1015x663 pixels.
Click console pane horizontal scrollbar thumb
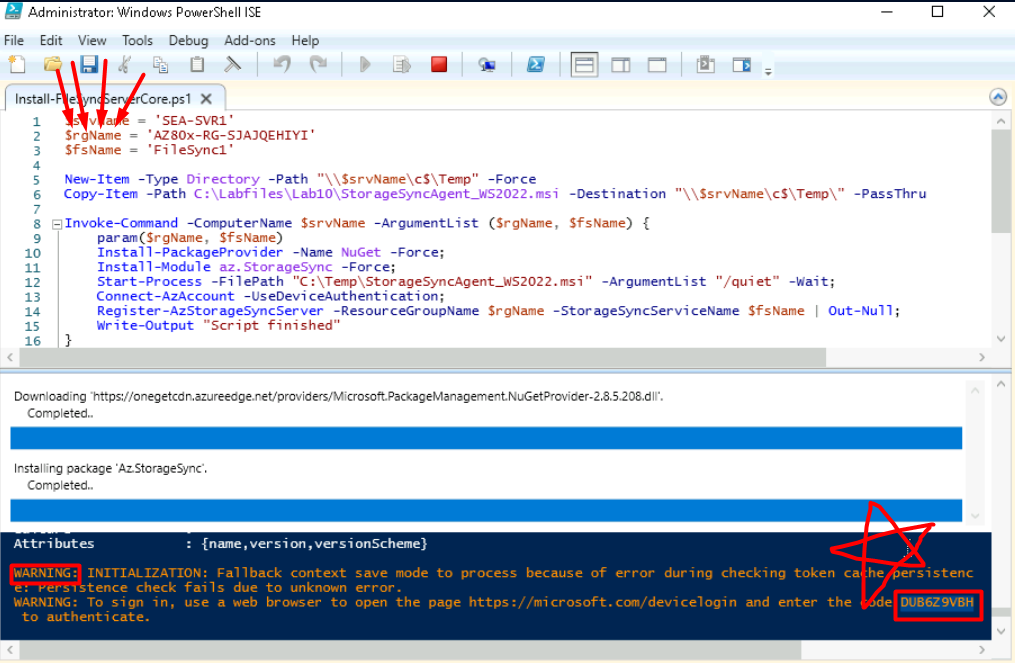tap(410, 649)
